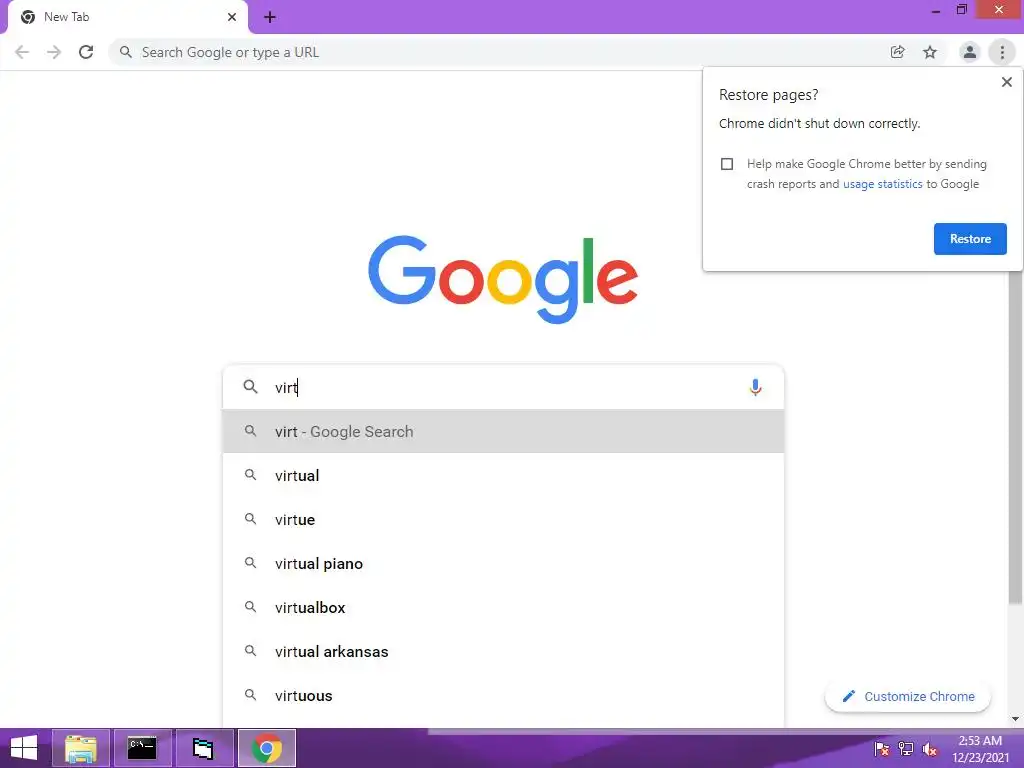The width and height of the screenshot is (1024, 768).
Task: Select the 'virtue' suggestion
Action: [503, 519]
